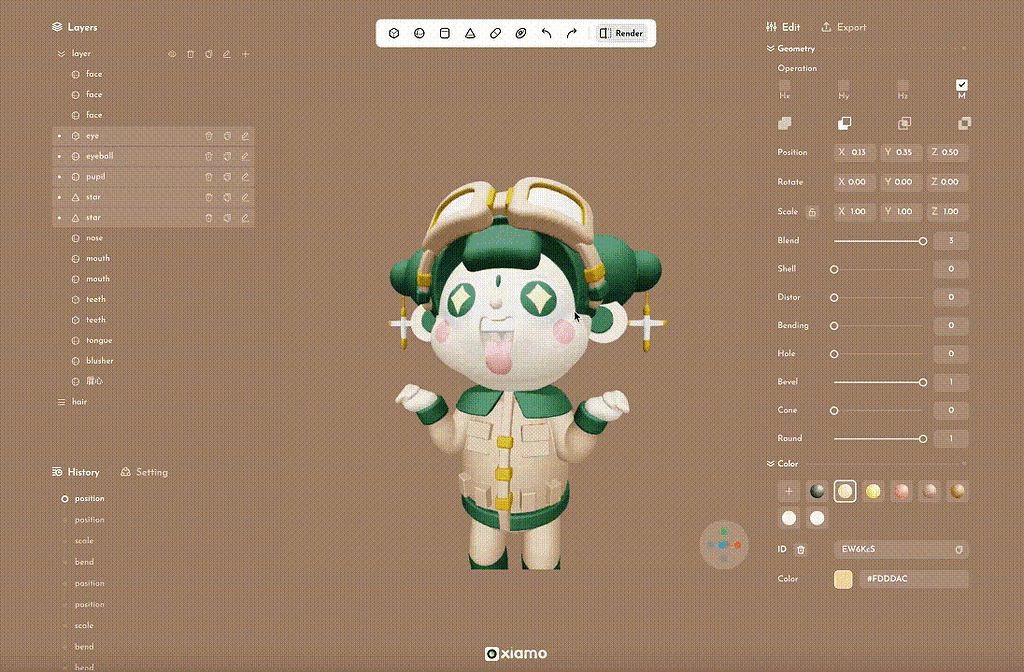Image resolution: width=1024 pixels, height=672 pixels.
Task: Select the cone primitive tool in toolbar
Action: (x=470, y=33)
